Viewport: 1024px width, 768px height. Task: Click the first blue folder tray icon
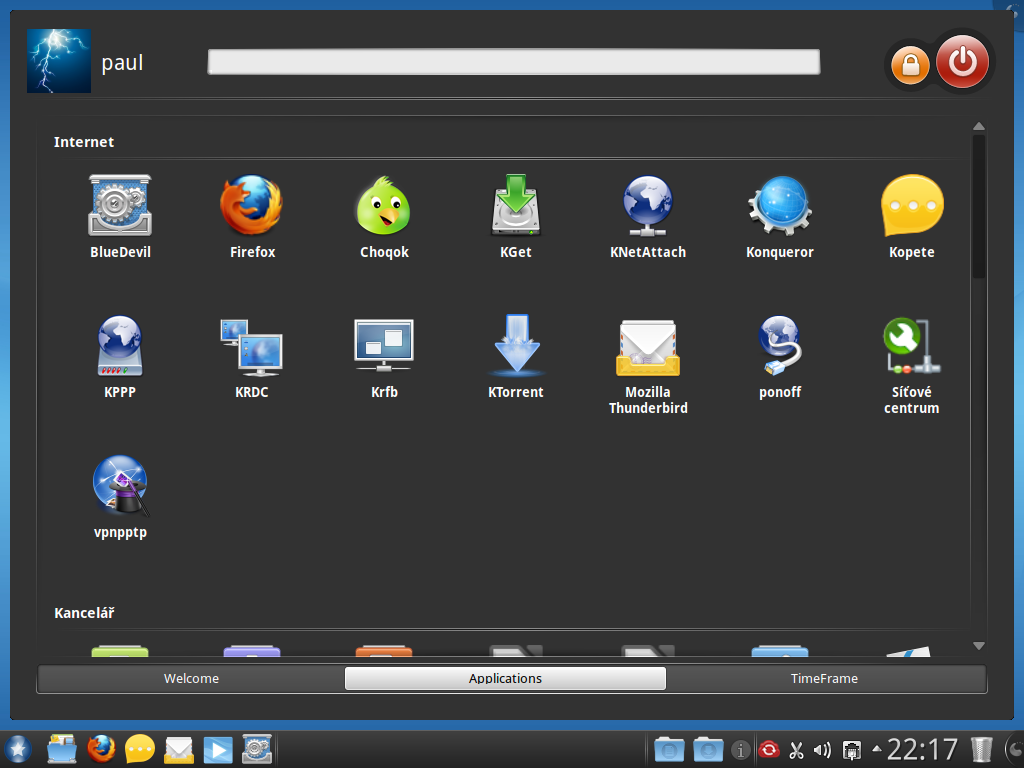click(x=669, y=749)
